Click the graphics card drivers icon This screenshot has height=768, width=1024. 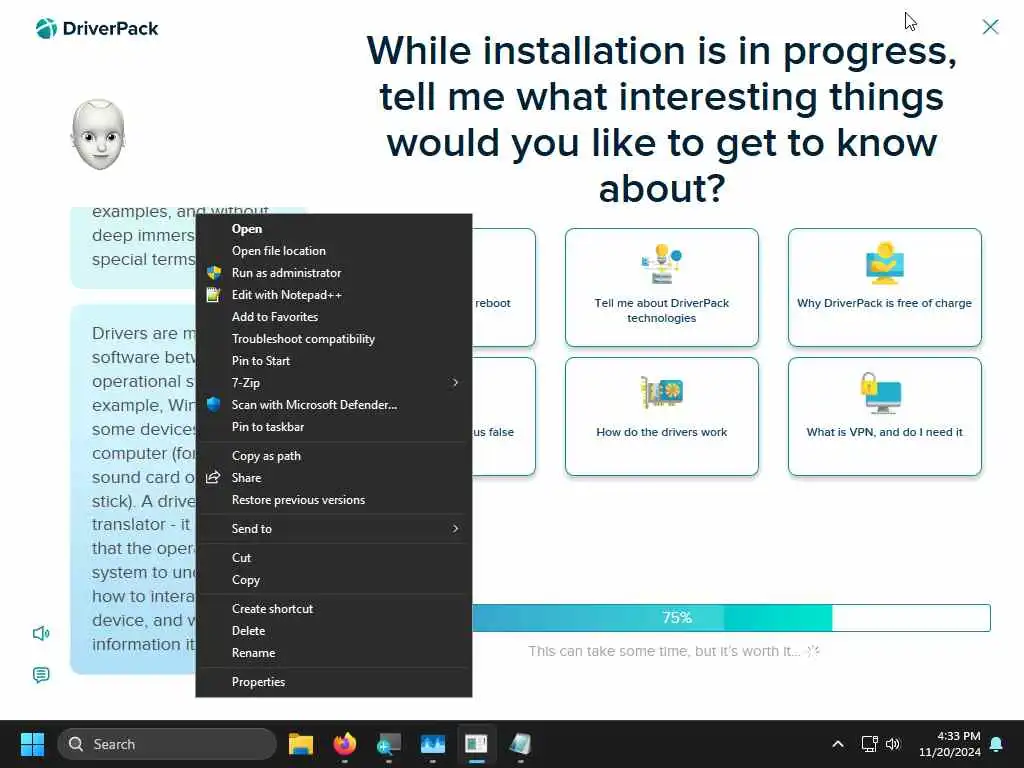662,392
